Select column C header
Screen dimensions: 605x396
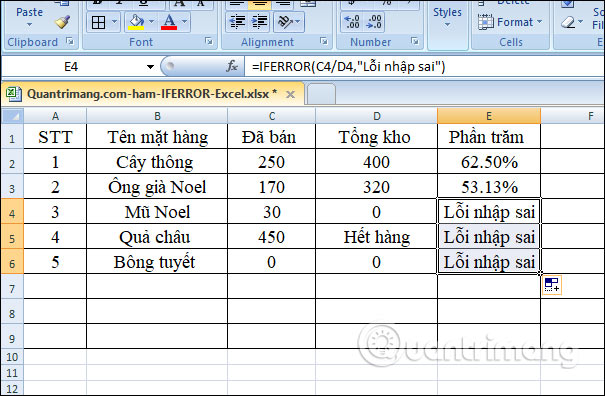[x=272, y=116]
